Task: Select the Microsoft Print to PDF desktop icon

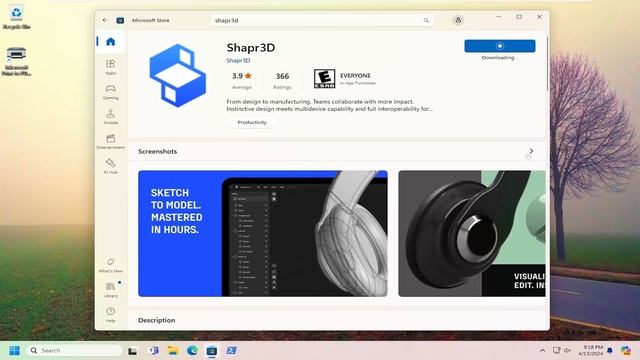Action: [16, 61]
